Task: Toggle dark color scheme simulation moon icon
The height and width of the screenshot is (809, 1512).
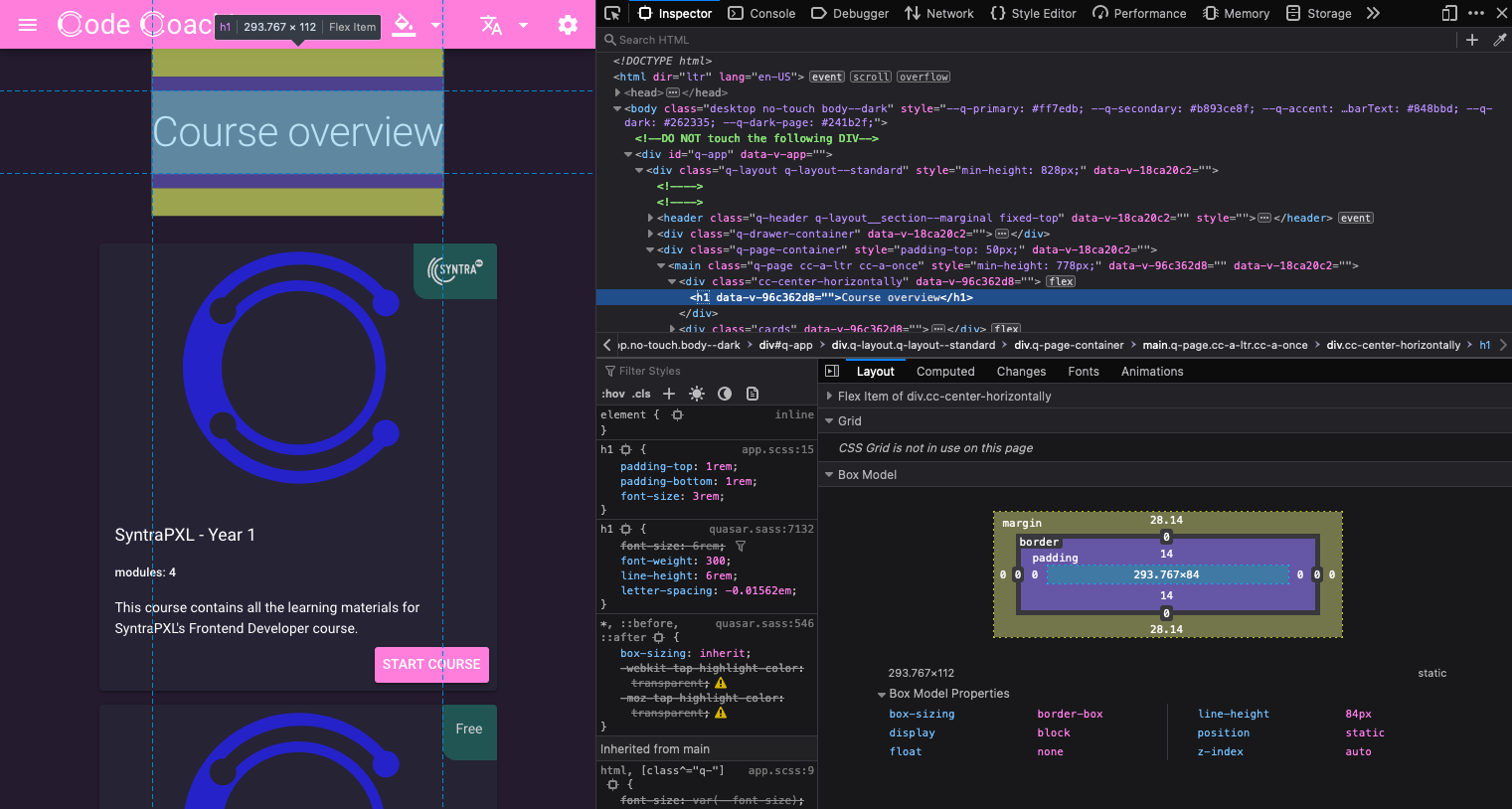Action: click(x=725, y=394)
